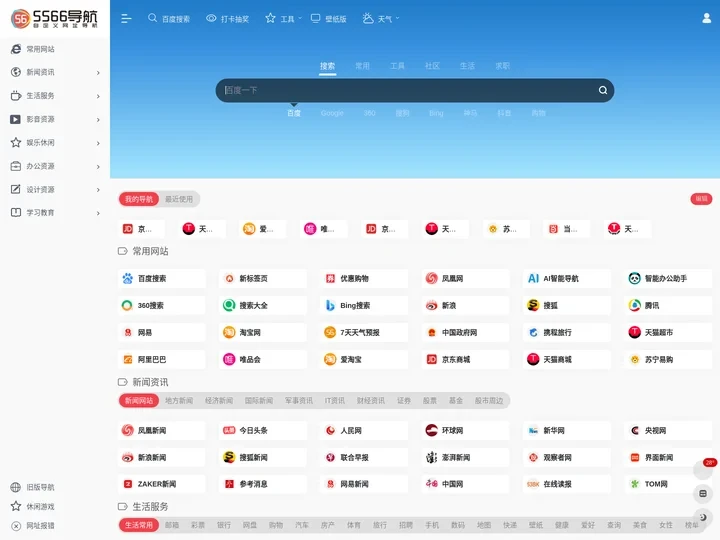Select the 生活 tab above the search bar
The image size is (720, 540).
(467, 66)
